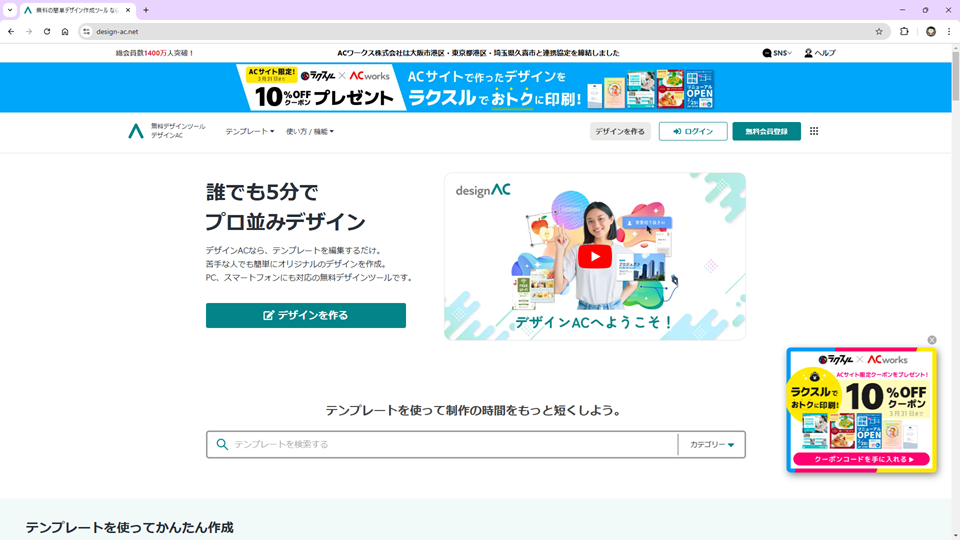960x540 pixels.
Task: Expand the 使い方 / 機能 menu
Action: coord(310,131)
